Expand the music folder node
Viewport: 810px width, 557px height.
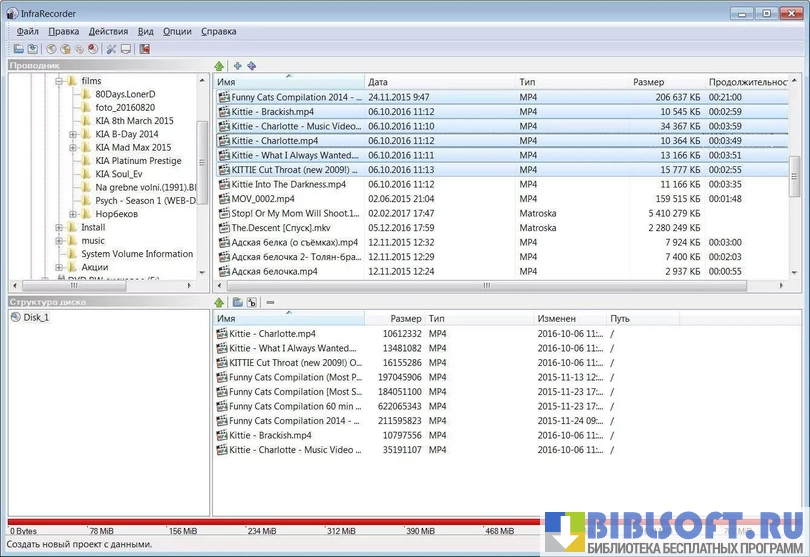pos(59,241)
